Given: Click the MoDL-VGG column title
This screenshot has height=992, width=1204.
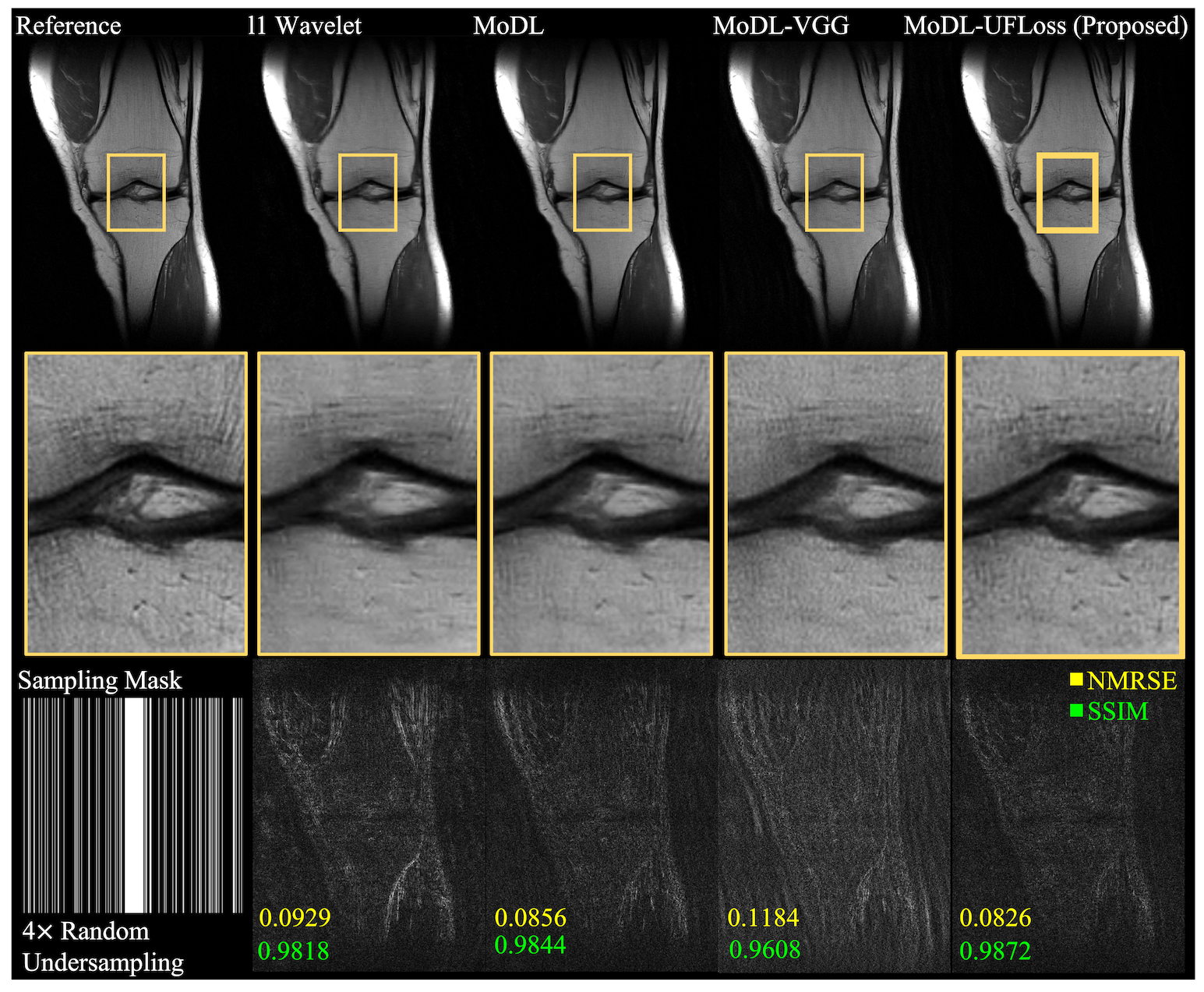Looking at the screenshot, I should 780,26.
